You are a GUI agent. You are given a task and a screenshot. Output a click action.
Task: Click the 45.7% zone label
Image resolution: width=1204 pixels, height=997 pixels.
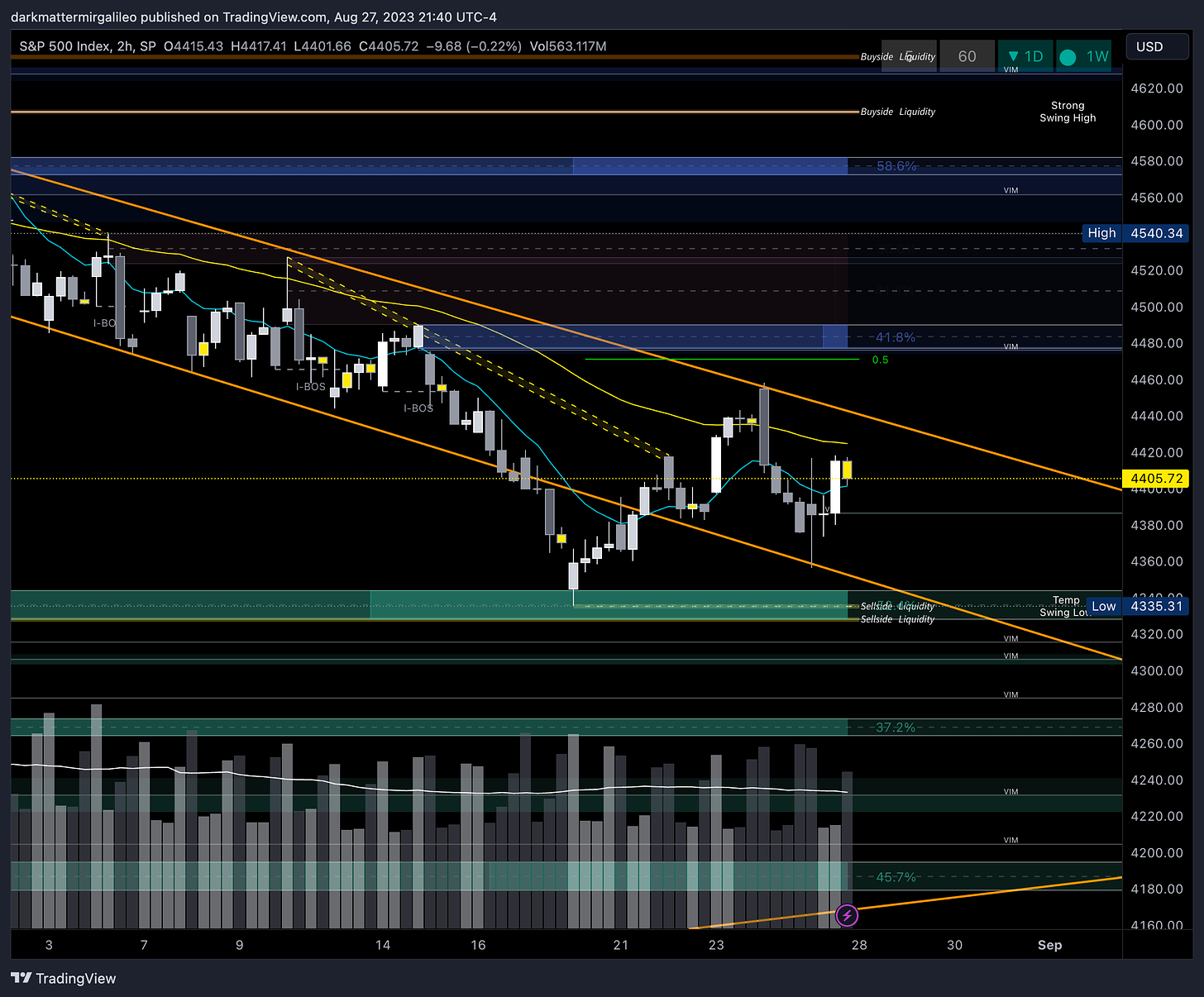(896, 877)
